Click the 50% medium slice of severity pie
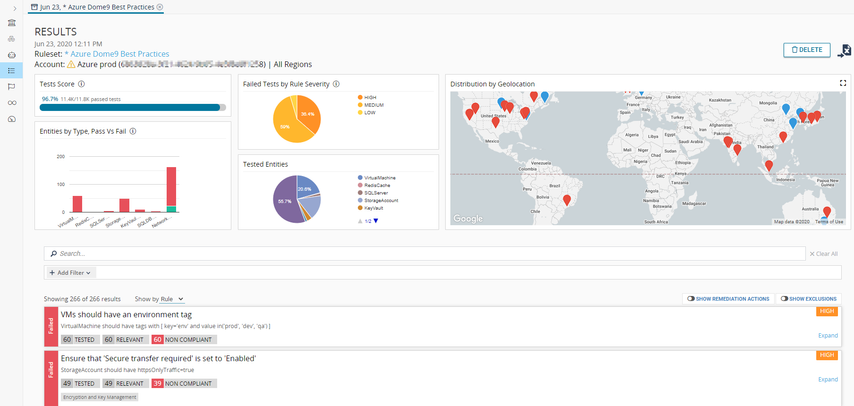Viewport: 854px width, 406px height. 286,125
